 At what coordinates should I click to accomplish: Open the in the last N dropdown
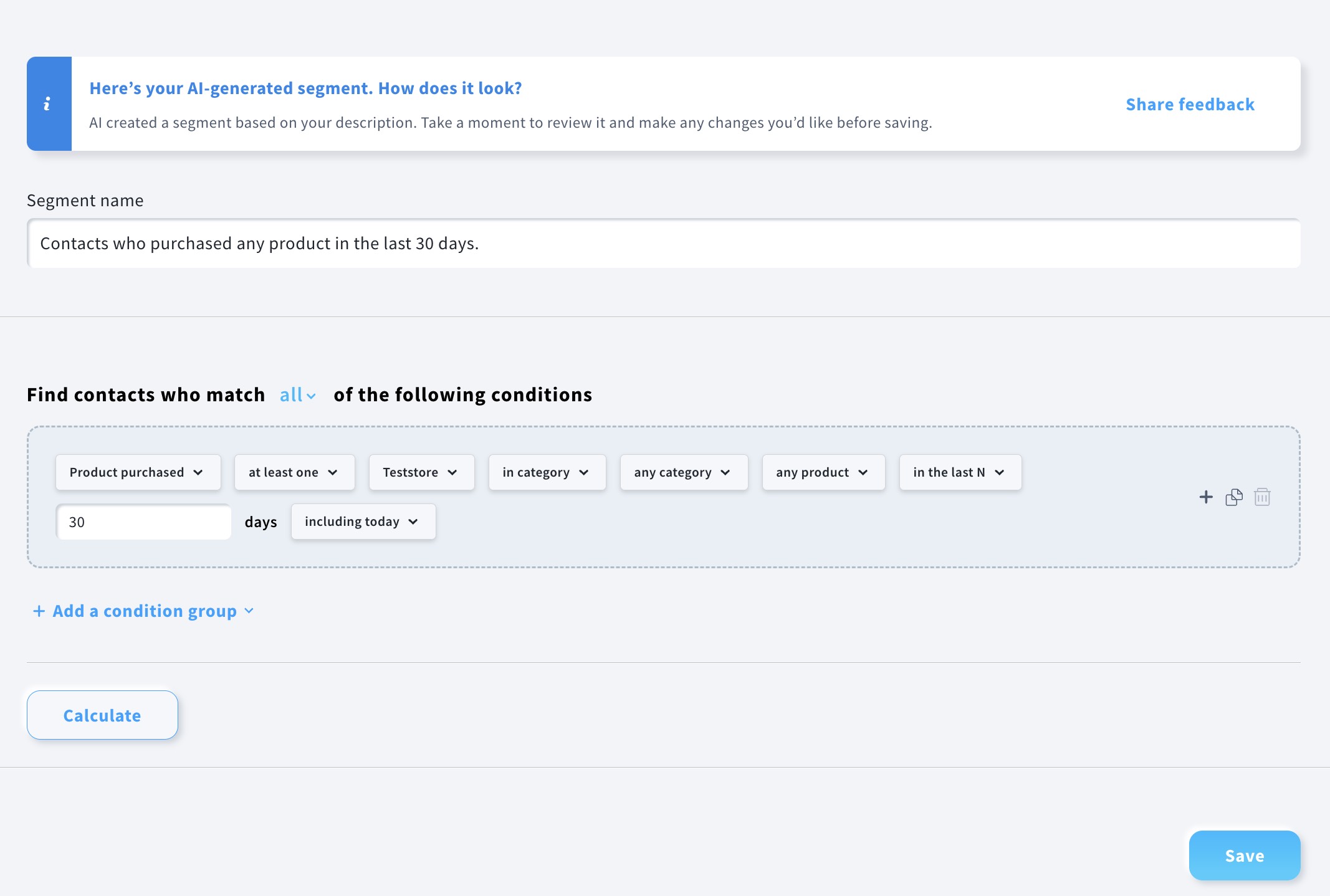pyautogui.click(x=960, y=472)
